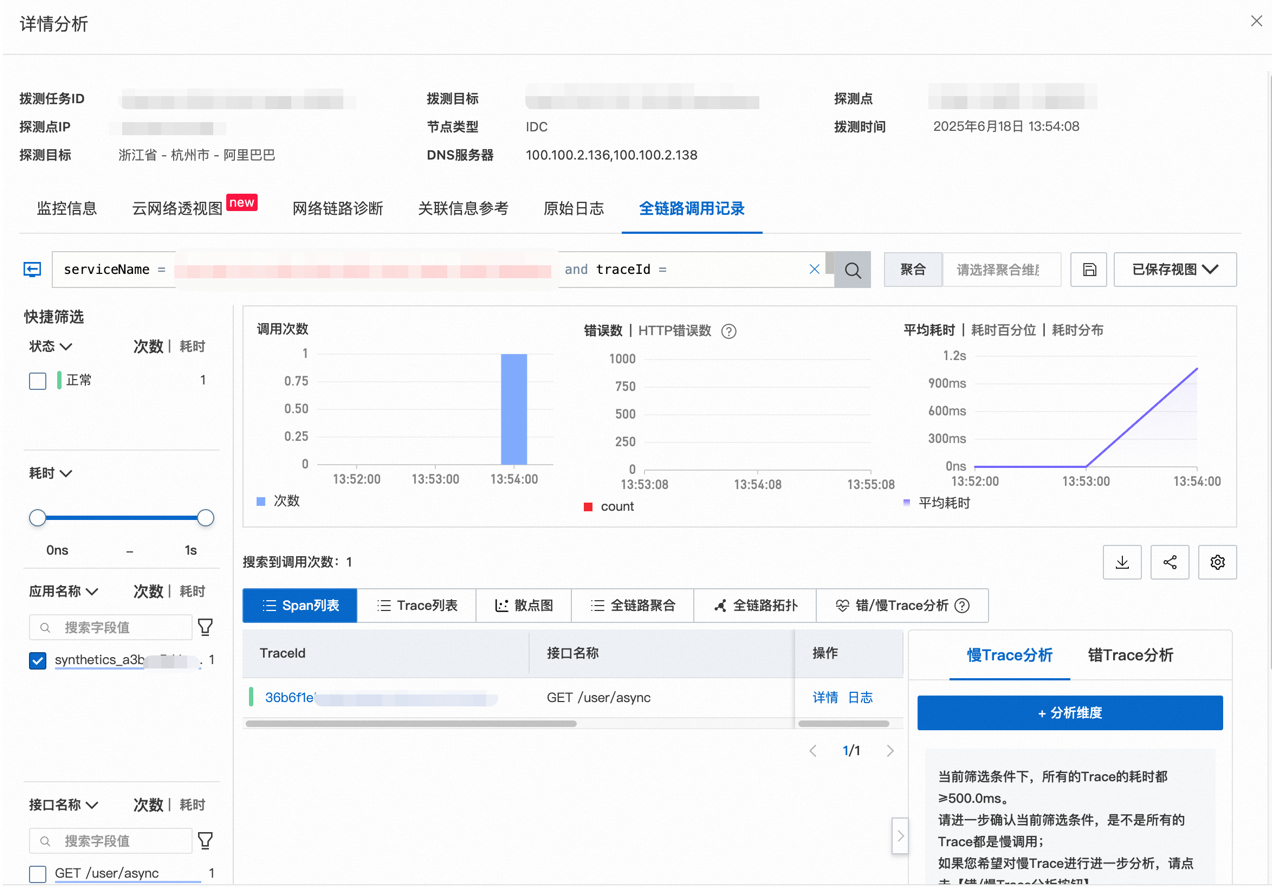
Task: Sort 状态 filter by 耗时
Action: (192, 346)
